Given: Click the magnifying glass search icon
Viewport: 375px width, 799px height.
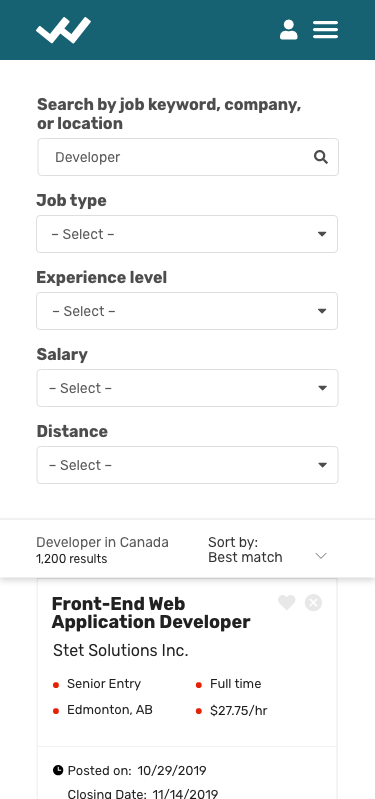Looking at the screenshot, I should pos(320,157).
